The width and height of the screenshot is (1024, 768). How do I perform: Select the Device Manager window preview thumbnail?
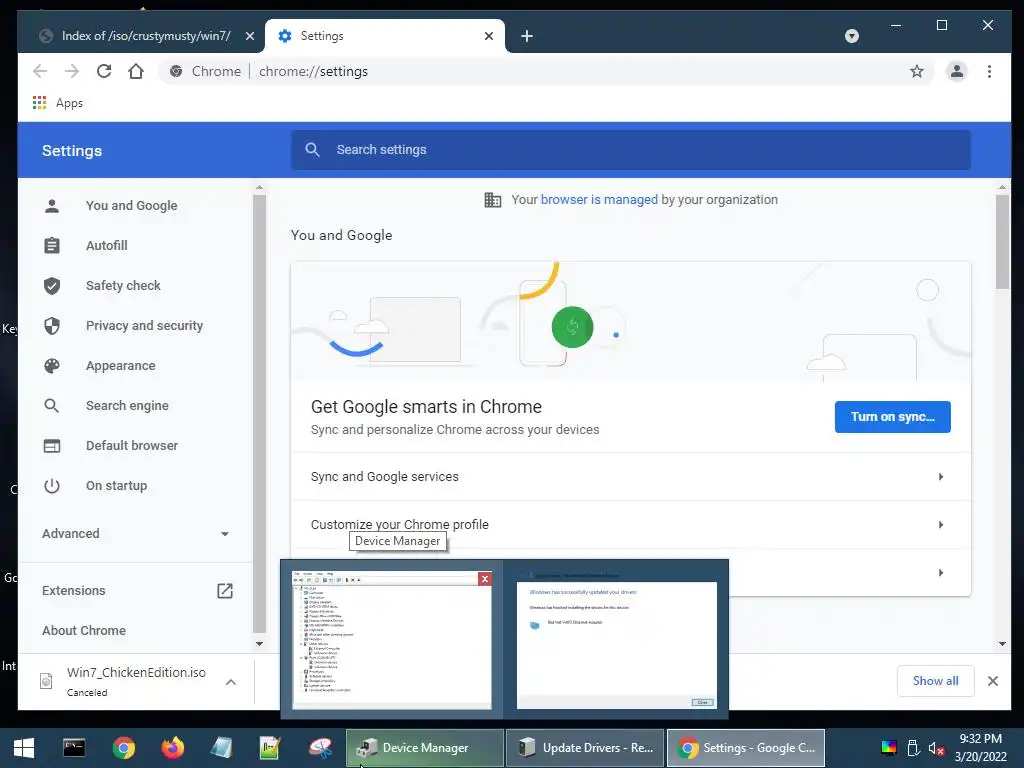(x=392, y=640)
